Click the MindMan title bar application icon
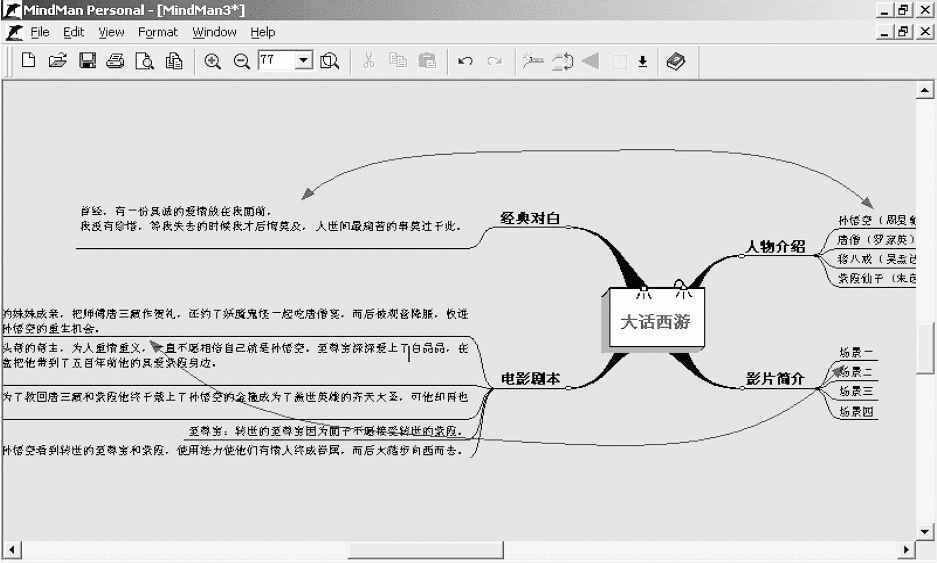937x563 pixels. (11, 10)
